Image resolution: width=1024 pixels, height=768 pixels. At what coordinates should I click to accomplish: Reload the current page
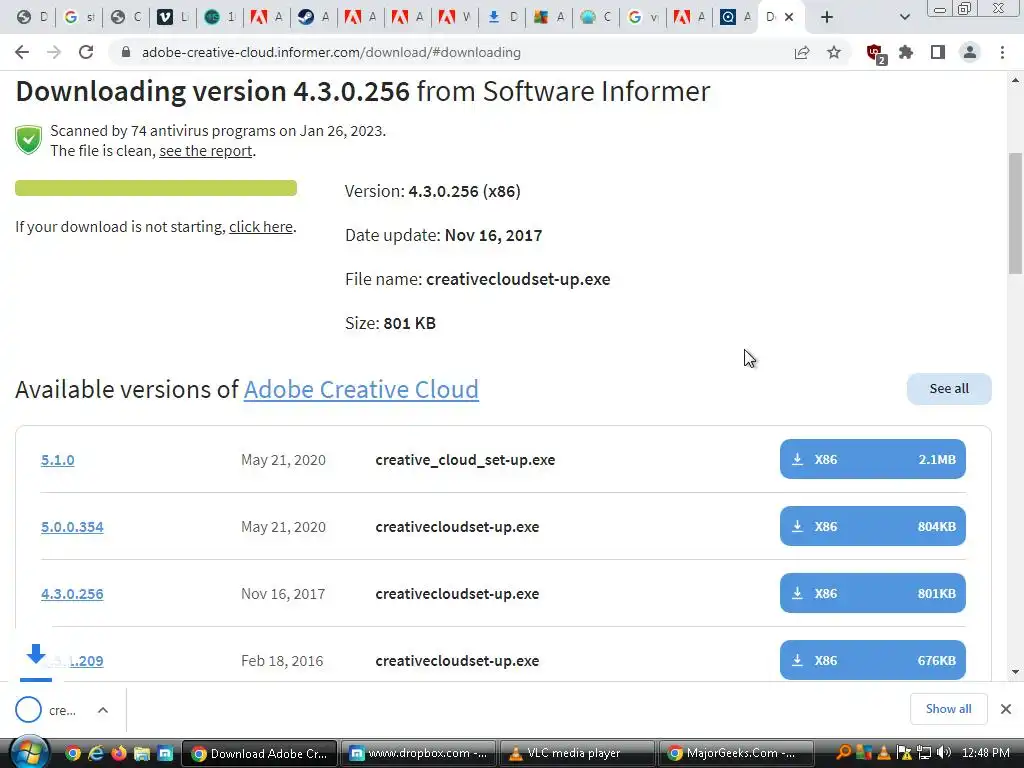pyautogui.click(x=86, y=52)
